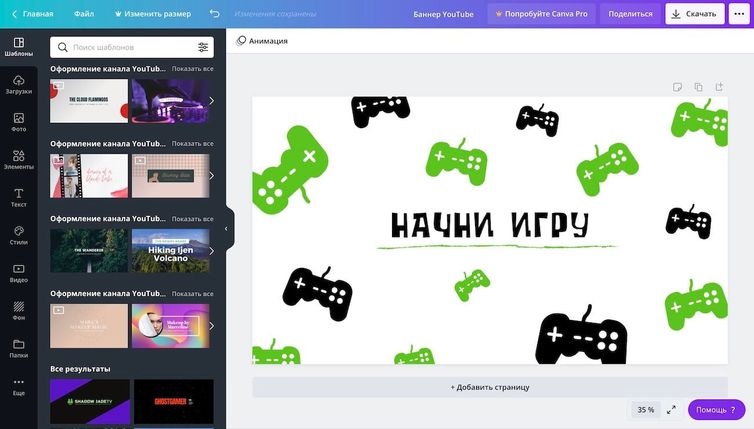The image size is (754, 429).
Task: Select the Hiking Ijen Volcano template
Action: coord(170,251)
